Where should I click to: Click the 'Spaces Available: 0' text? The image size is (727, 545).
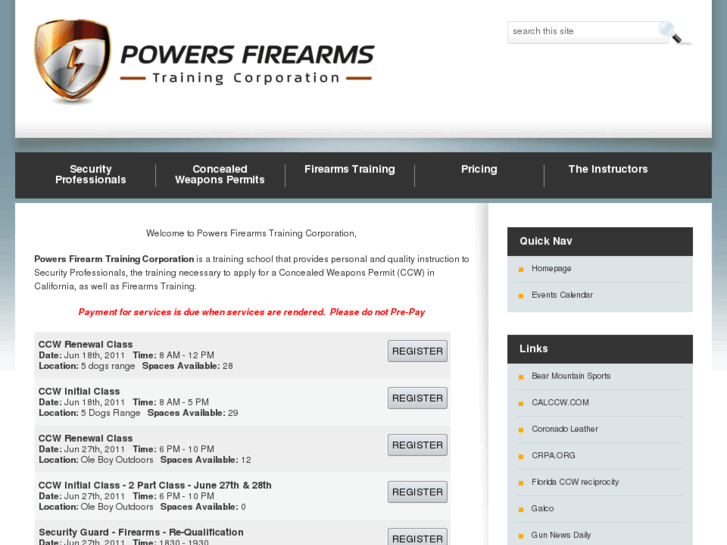(x=203, y=507)
